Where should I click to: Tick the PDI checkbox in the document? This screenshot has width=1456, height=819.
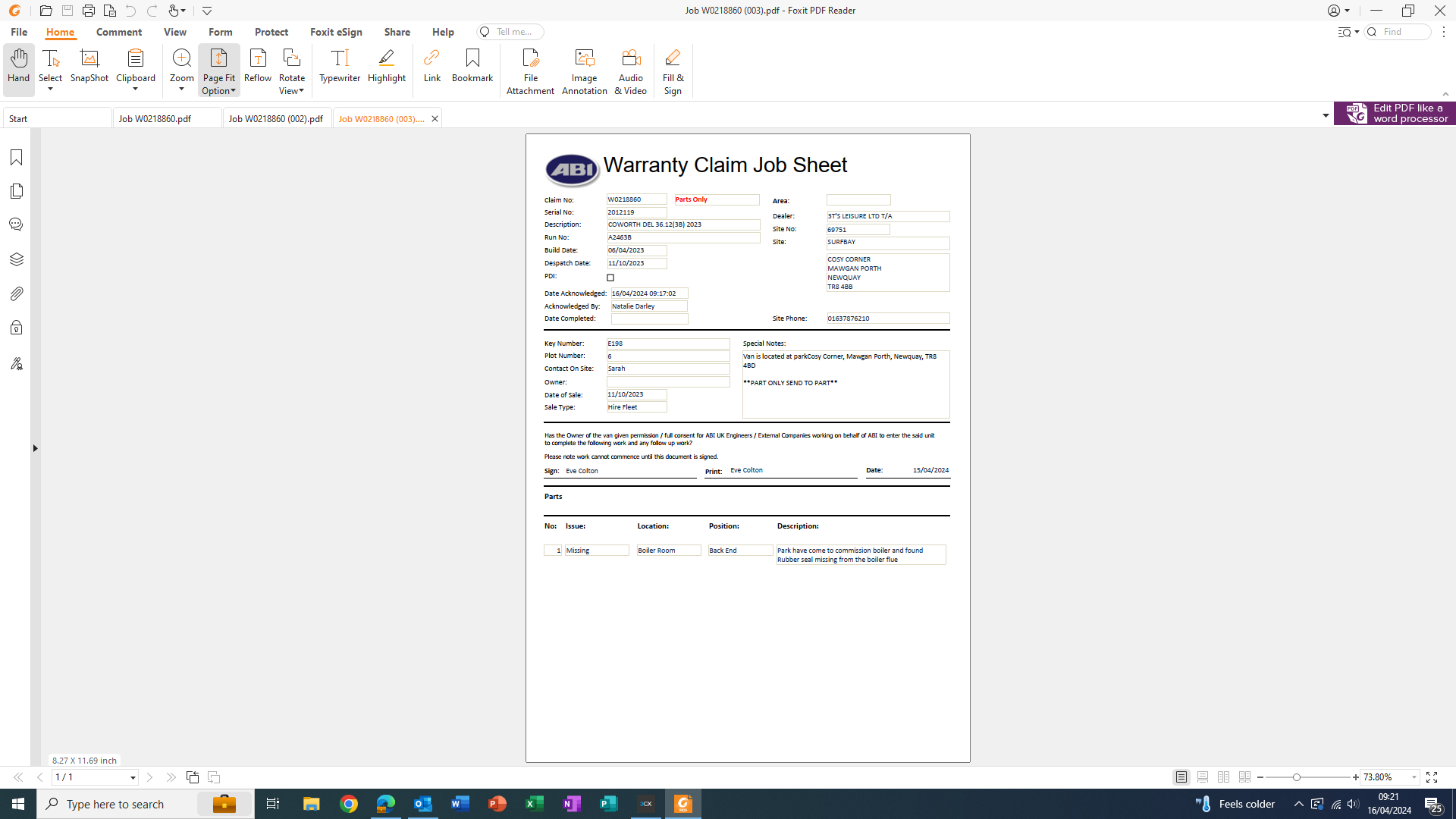tap(610, 278)
